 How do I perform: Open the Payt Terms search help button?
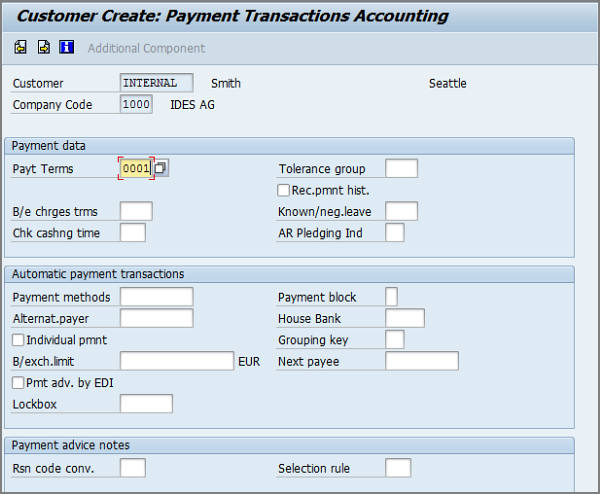pos(160,169)
